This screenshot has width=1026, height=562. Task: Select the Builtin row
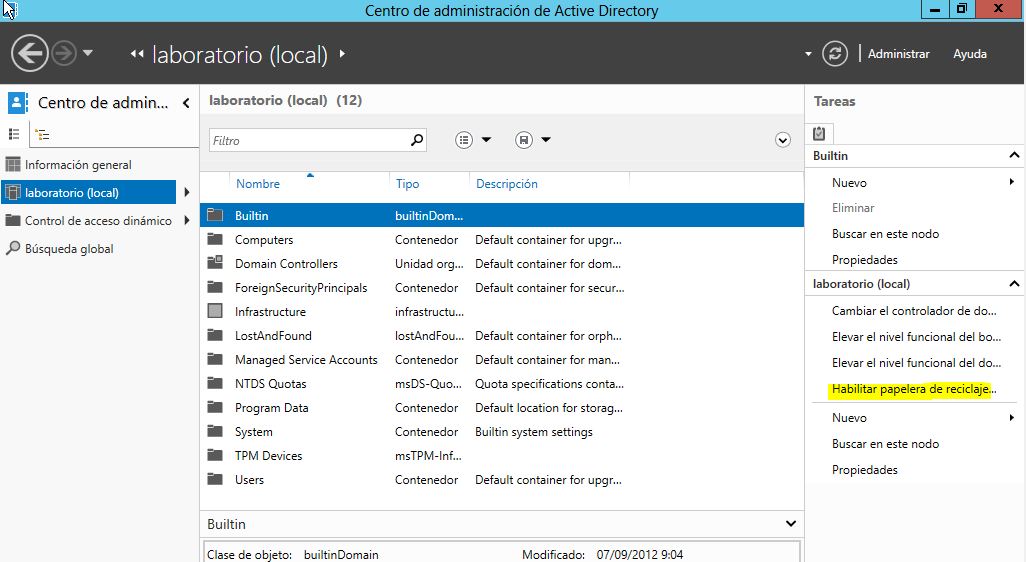502,215
